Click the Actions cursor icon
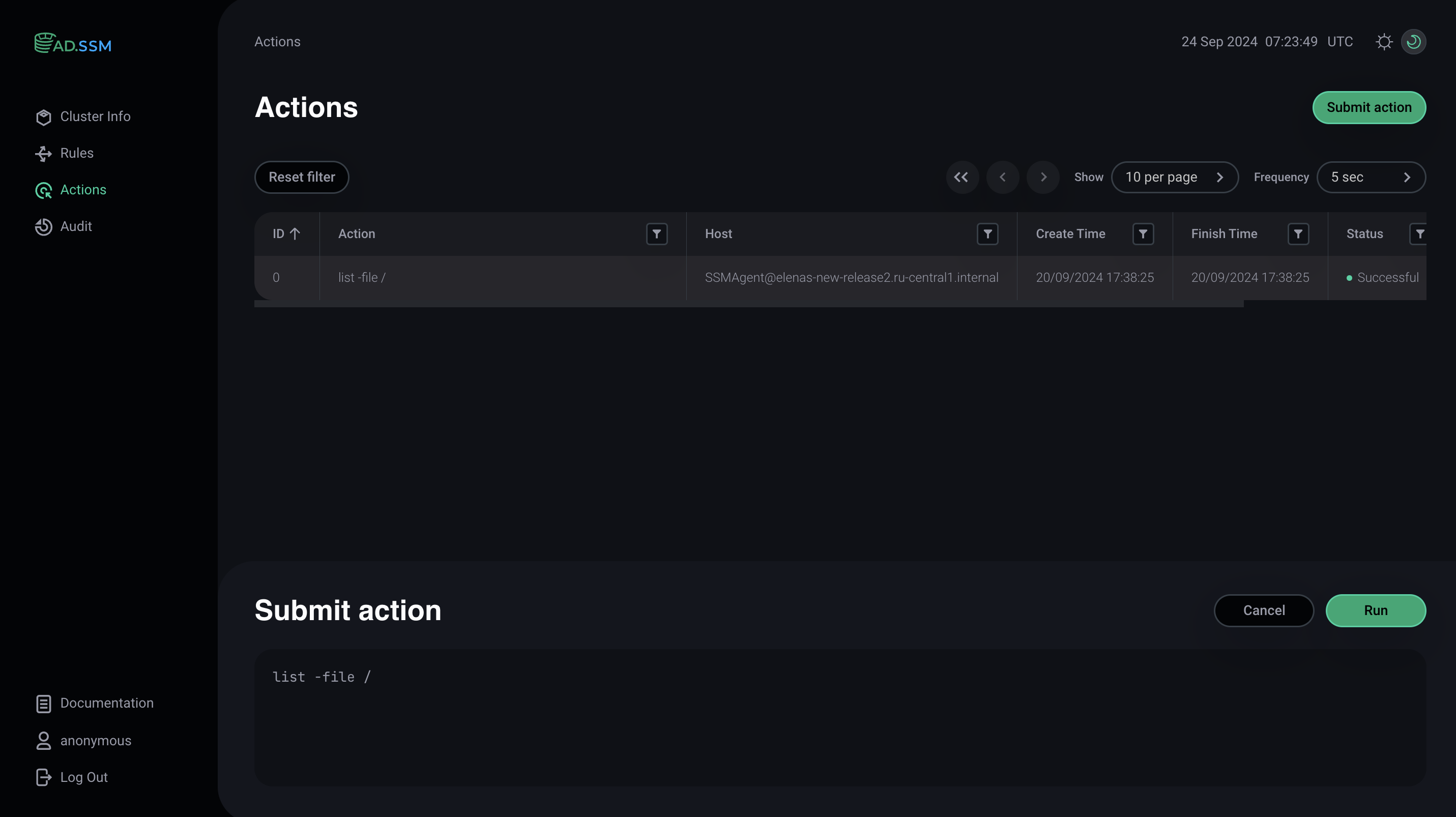The image size is (1456, 817). [x=44, y=190]
